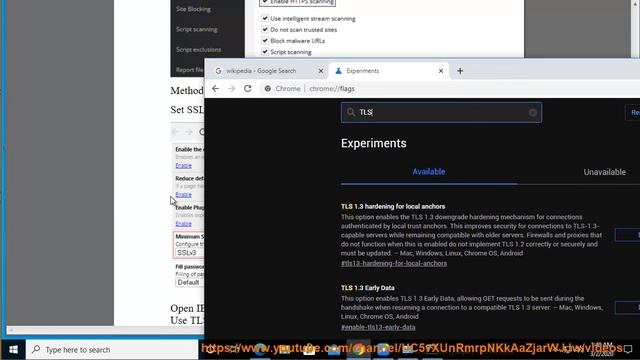Image resolution: width=640 pixels, height=360 pixels.
Task: Open the SSLv3 dropdown in the document image
Action: coord(189,253)
